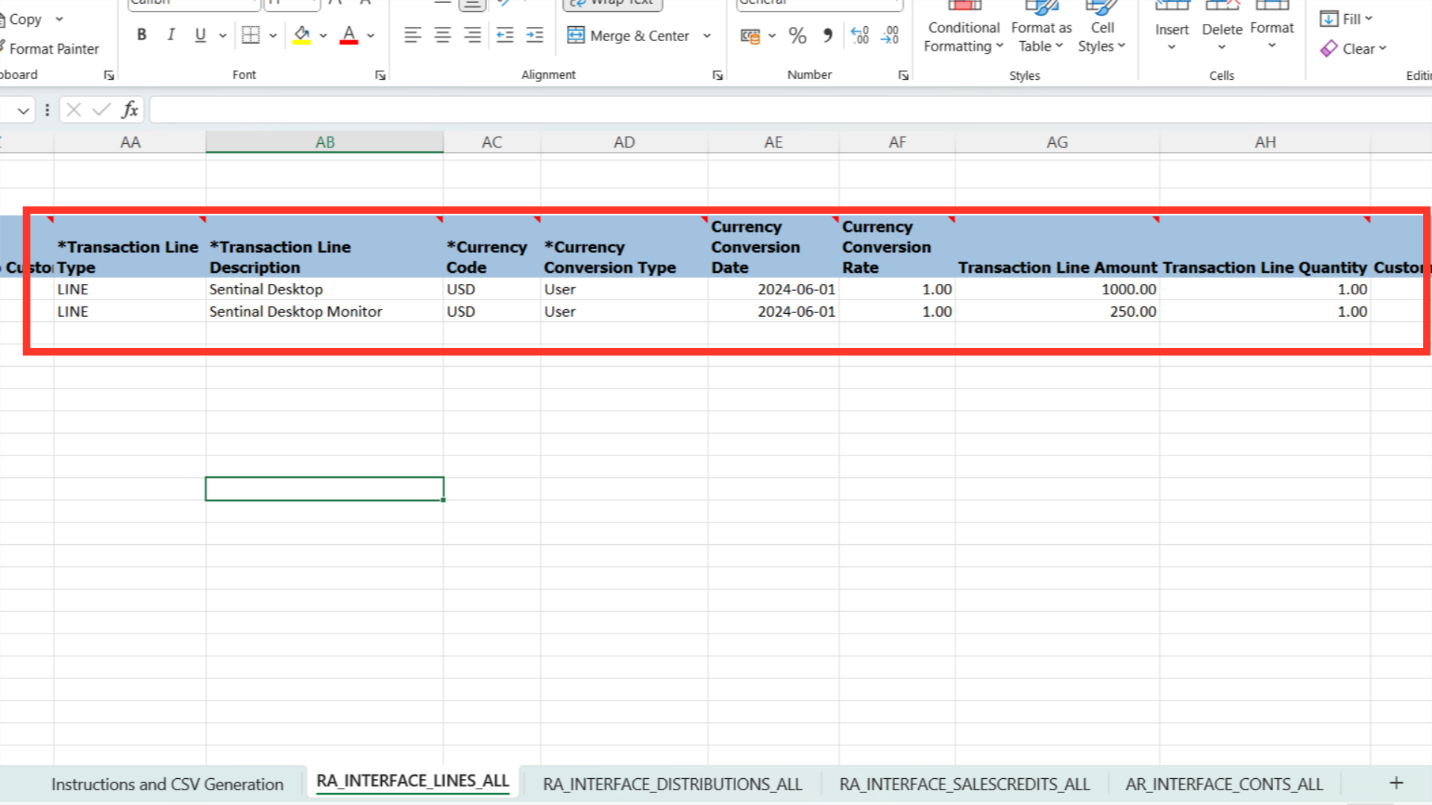1432x805 pixels.
Task: Open Conditional Formatting menu
Action: pos(963,30)
